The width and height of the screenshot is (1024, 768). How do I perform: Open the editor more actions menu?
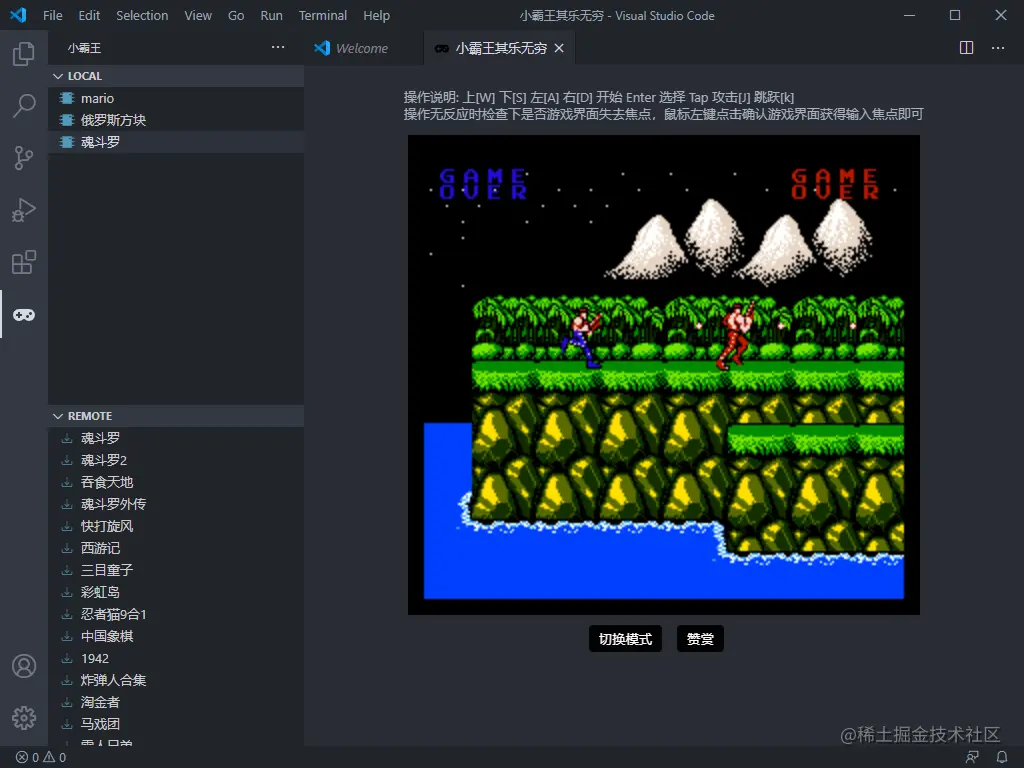pyautogui.click(x=998, y=48)
